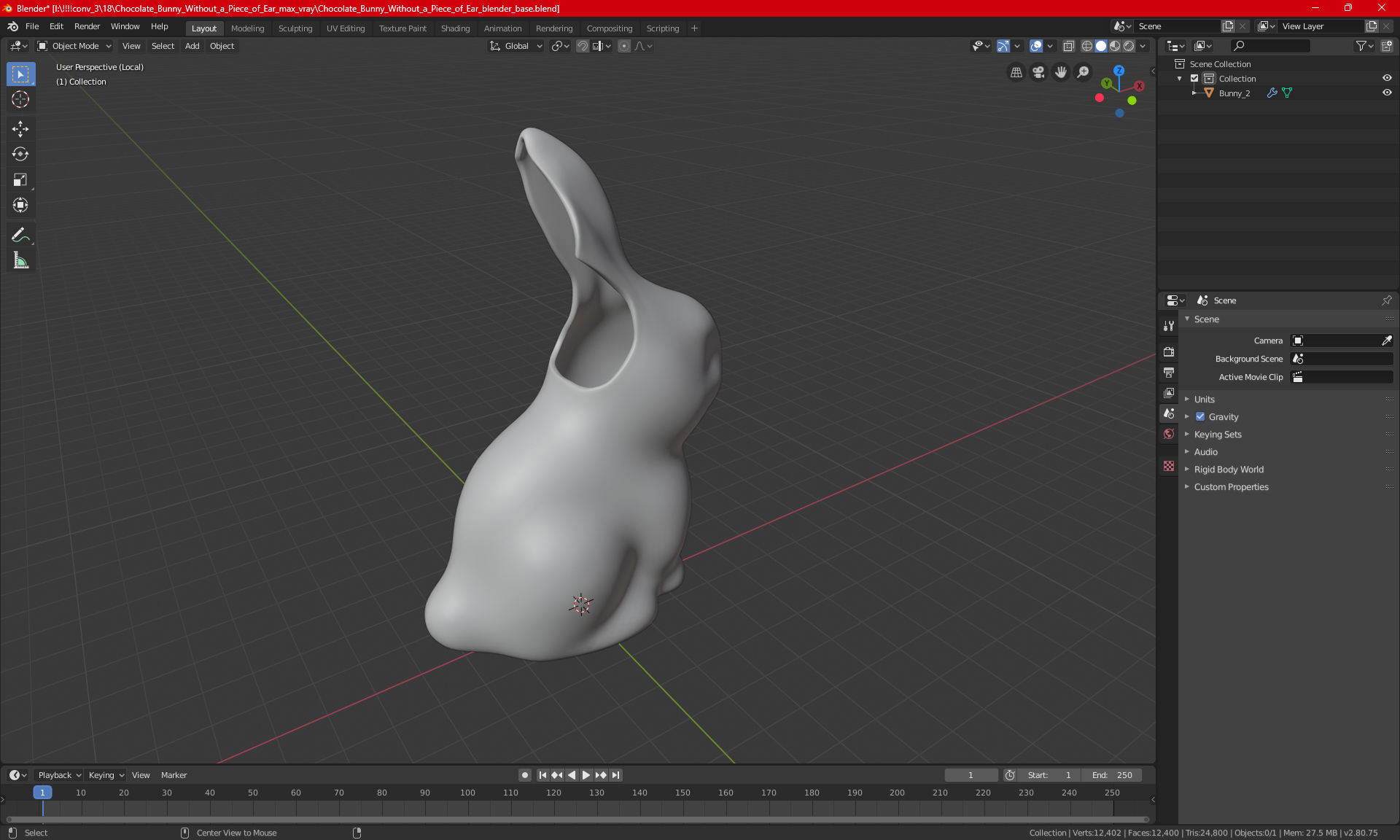Viewport: 1400px width, 840px height.
Task: Open the Object Mode dropdown
Action: [x=74, y=46]
